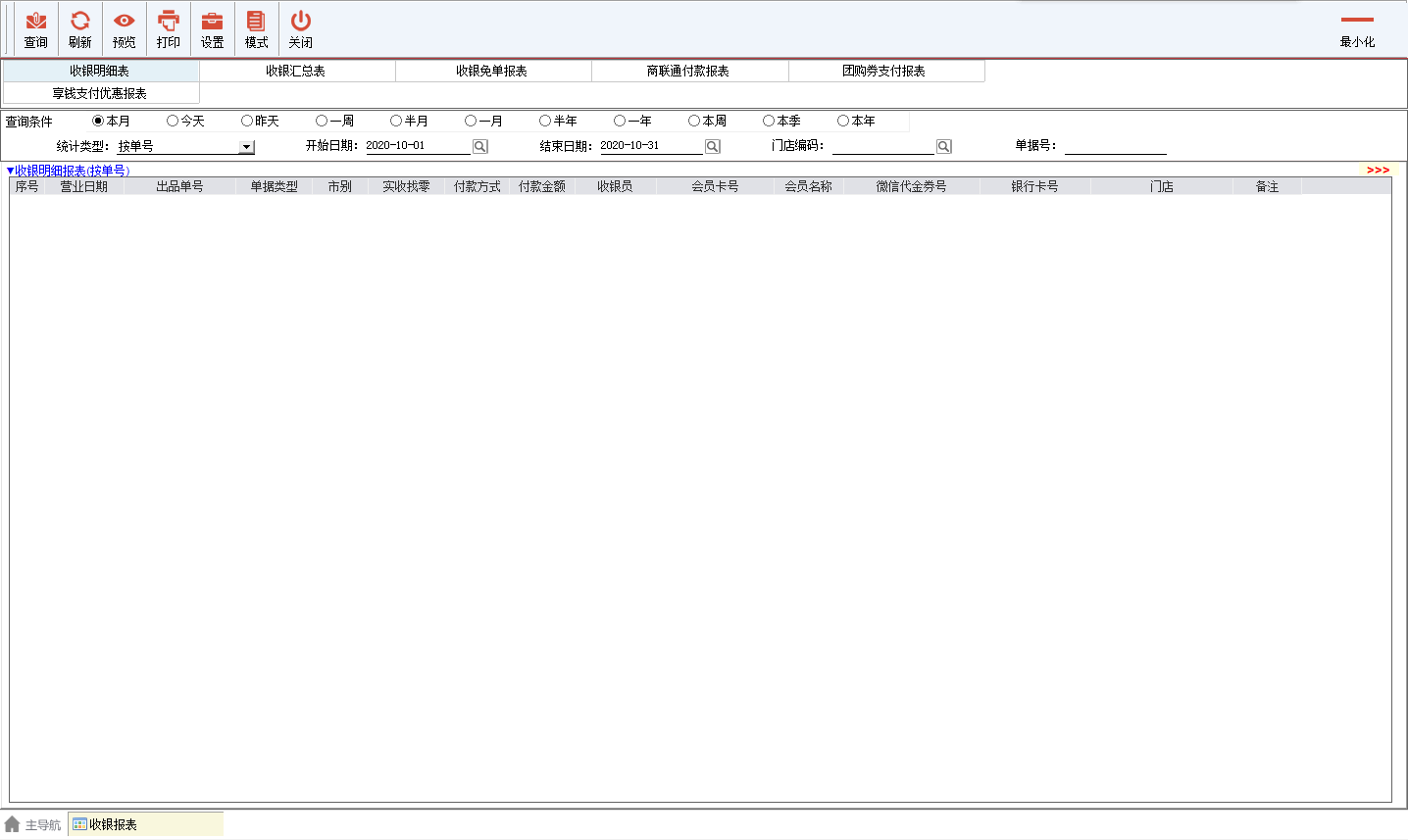Switch to 收银明细表 tab

[100, 71]
